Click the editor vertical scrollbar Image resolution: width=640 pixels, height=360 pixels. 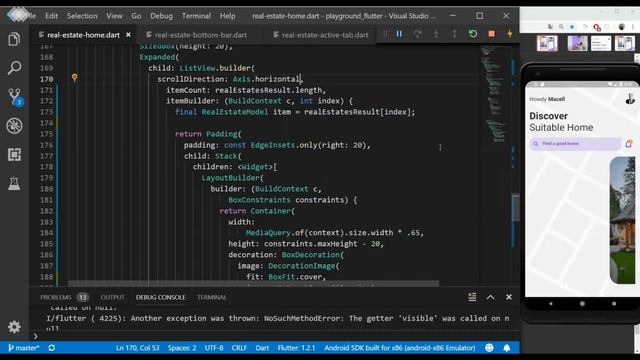click(516, 207)
